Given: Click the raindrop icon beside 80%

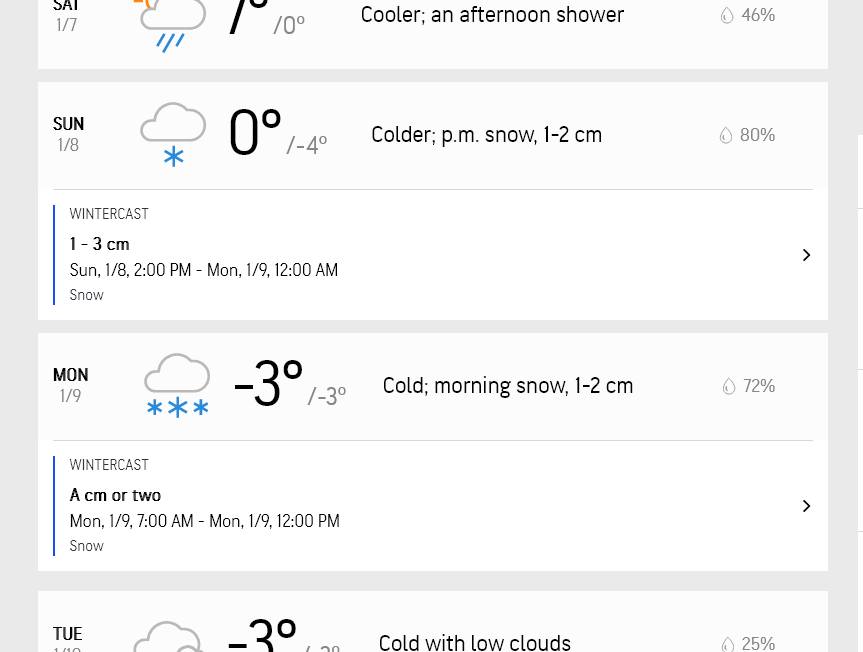Looking at the screenshot, I should pyautogui.click(x=726, y=135).
